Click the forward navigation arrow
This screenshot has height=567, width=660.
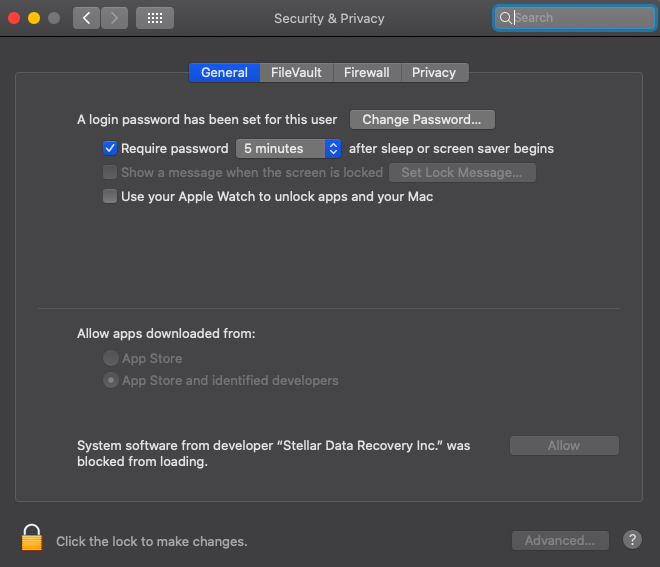pos(115,18)
